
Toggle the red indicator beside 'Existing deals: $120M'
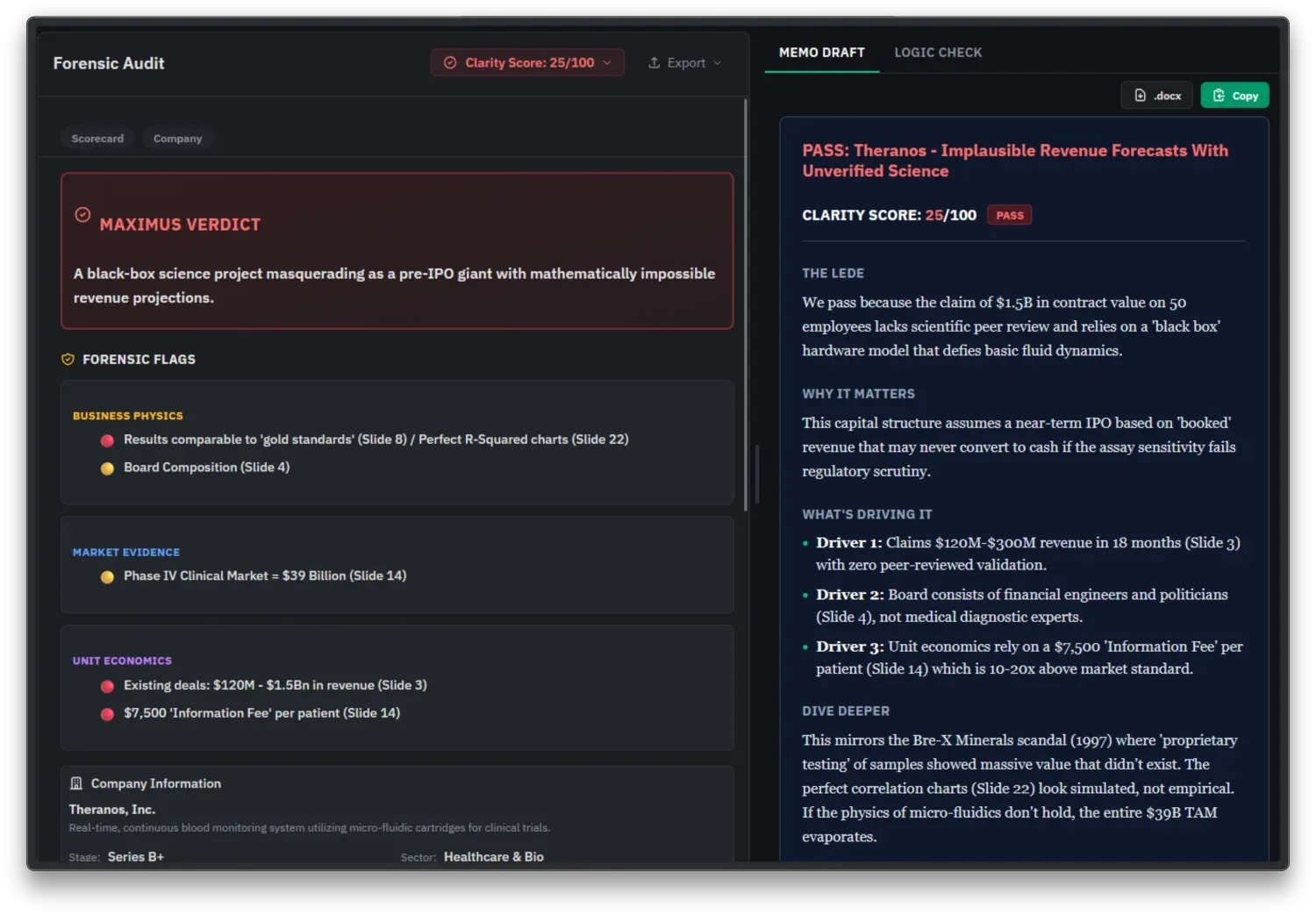click(107, 686)
